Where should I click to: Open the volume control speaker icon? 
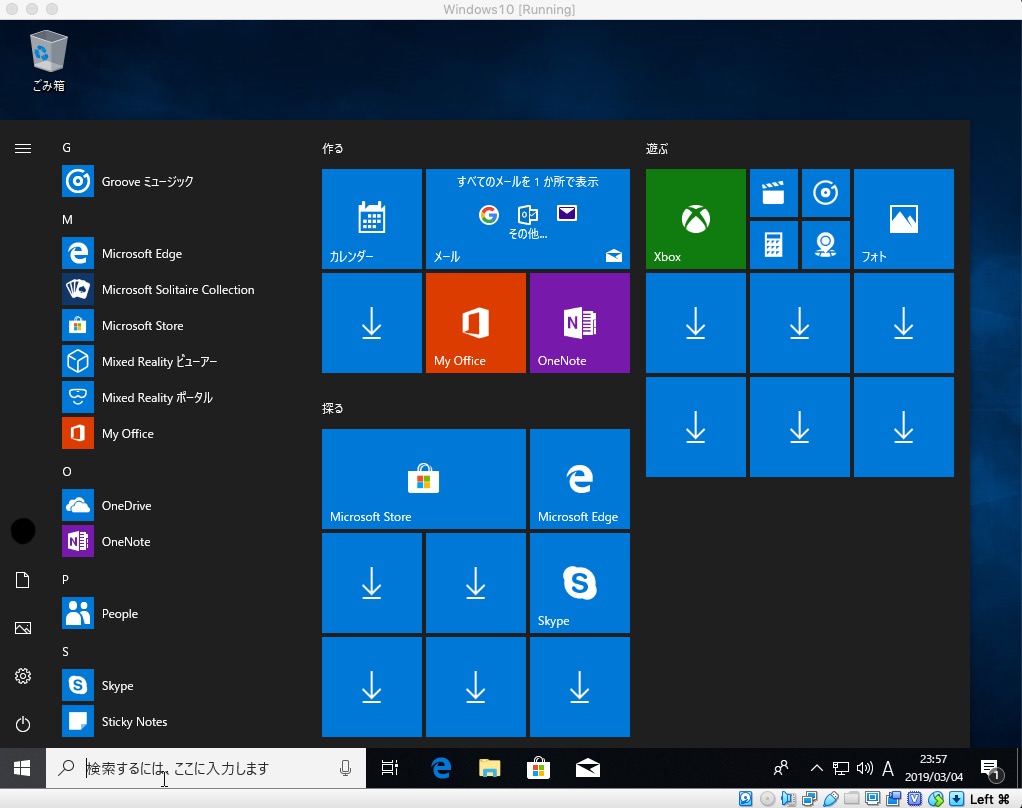point(864,768)
